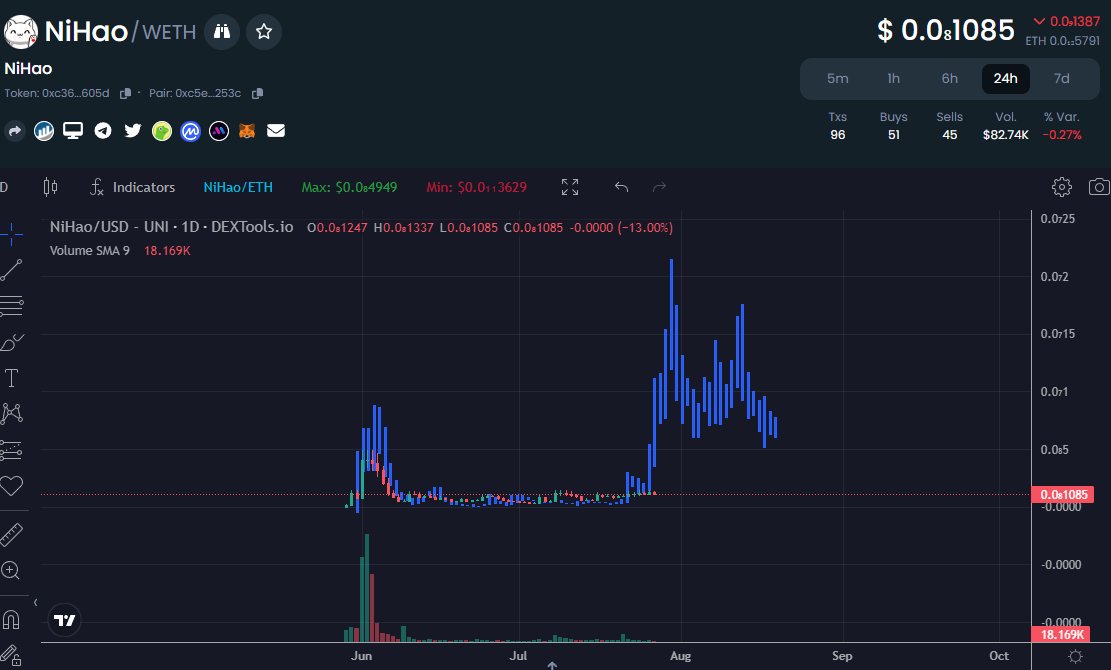The height and width of the screenshot is (670, 1111).
Task: Click the current price label 0.0₈1085 on axis
Action: [1063, 494]
